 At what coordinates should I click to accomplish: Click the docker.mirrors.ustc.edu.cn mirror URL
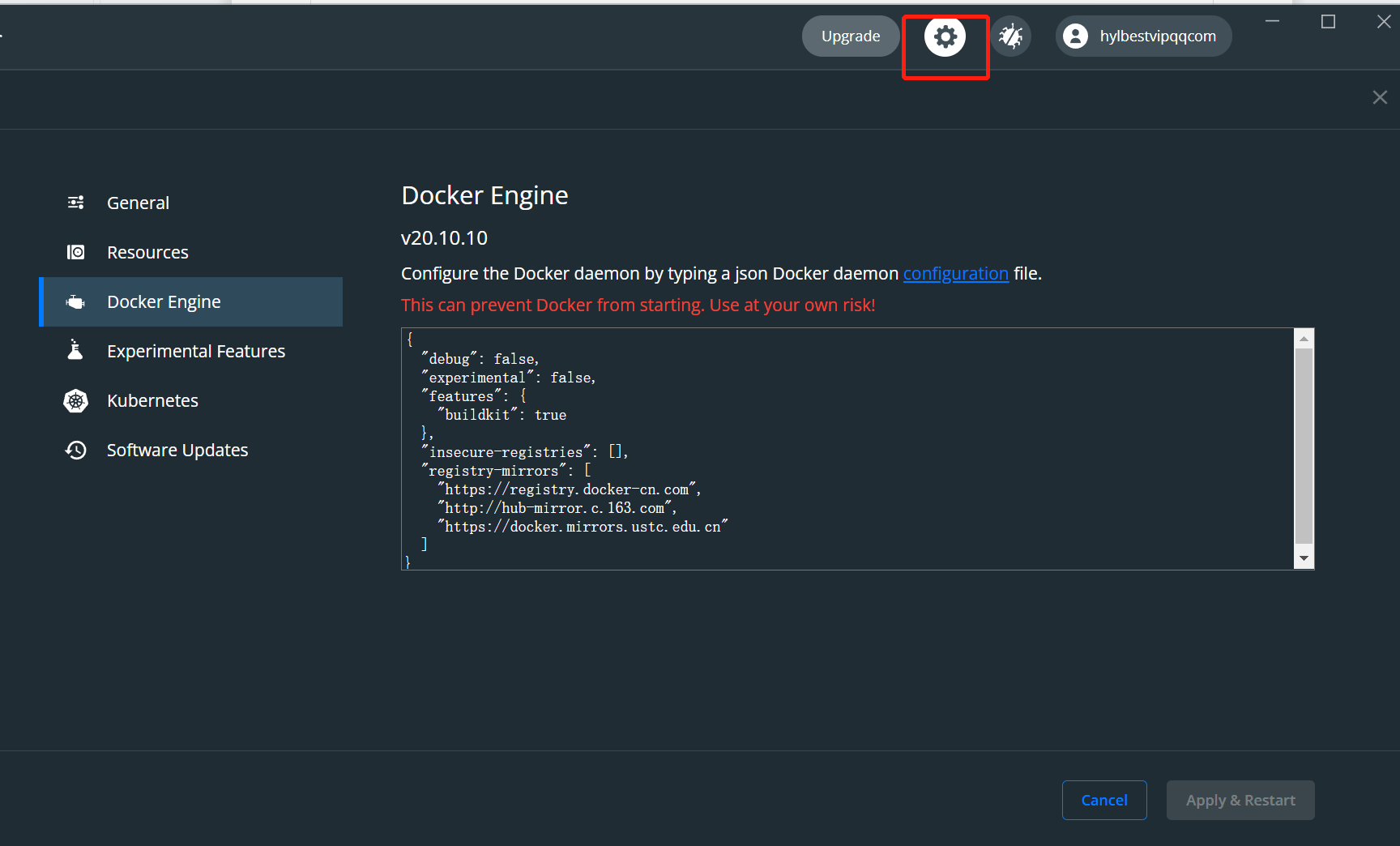pos(583,527)
